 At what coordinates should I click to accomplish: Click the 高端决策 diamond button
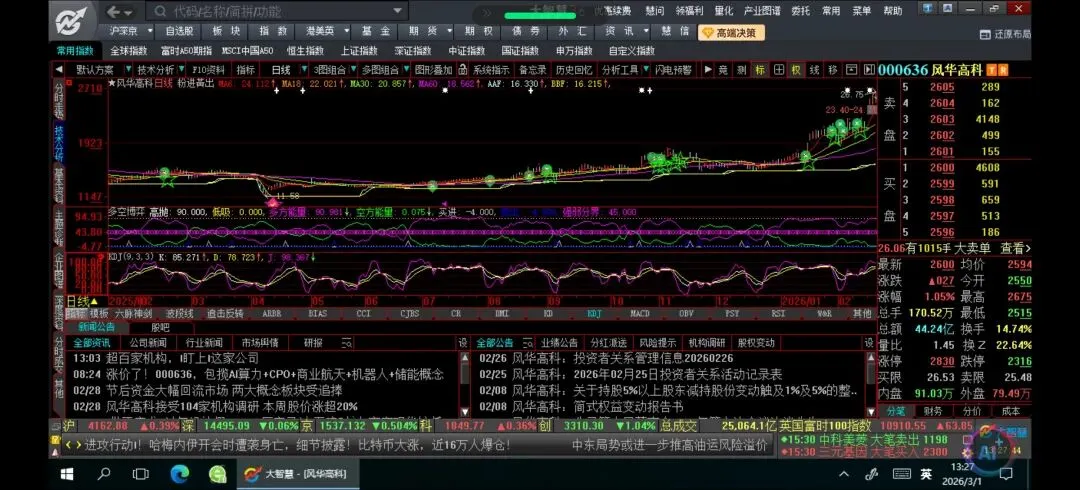coord(731,32)
